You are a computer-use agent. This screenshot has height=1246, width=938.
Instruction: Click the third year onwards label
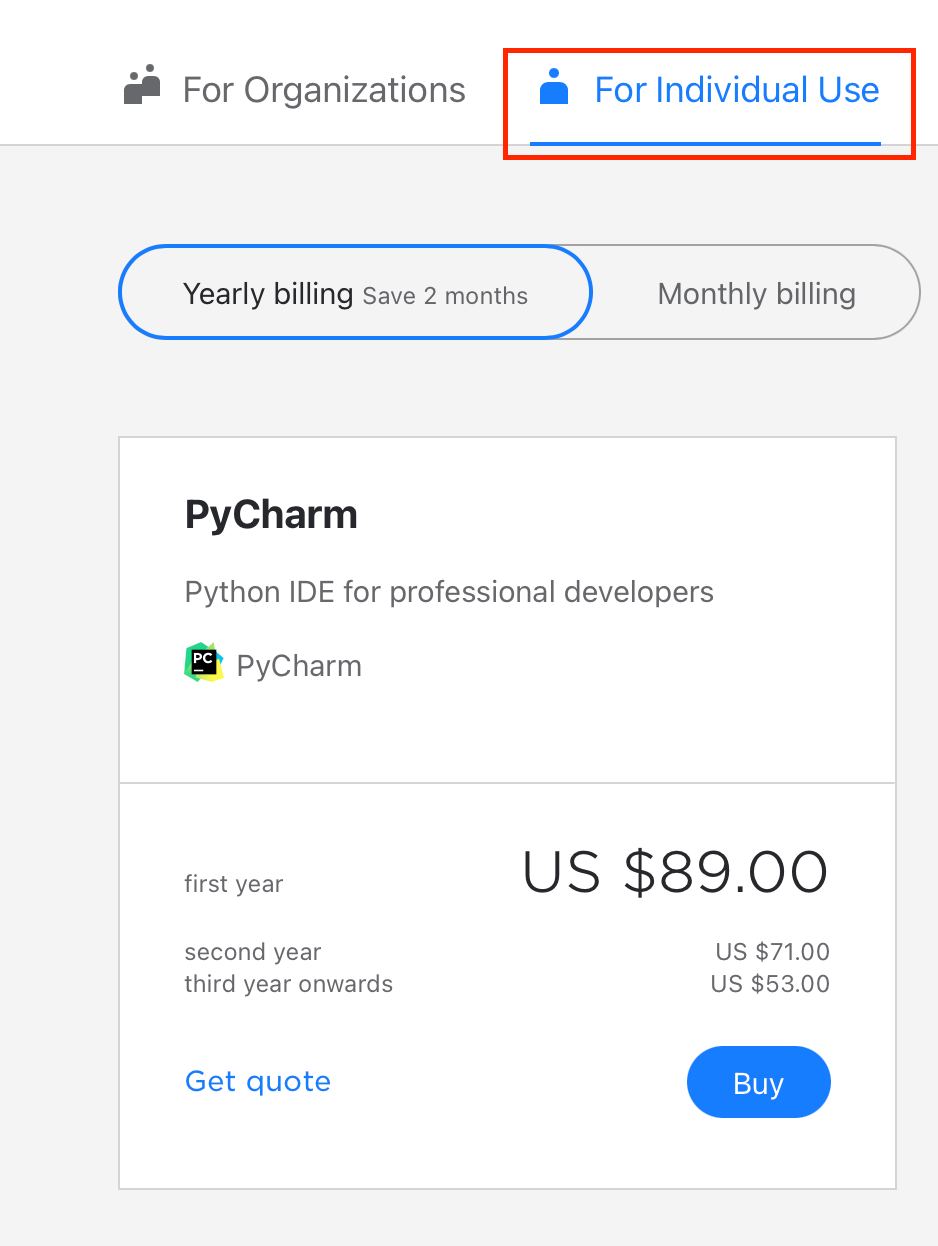pyautogui.click(x=288, y=984)
